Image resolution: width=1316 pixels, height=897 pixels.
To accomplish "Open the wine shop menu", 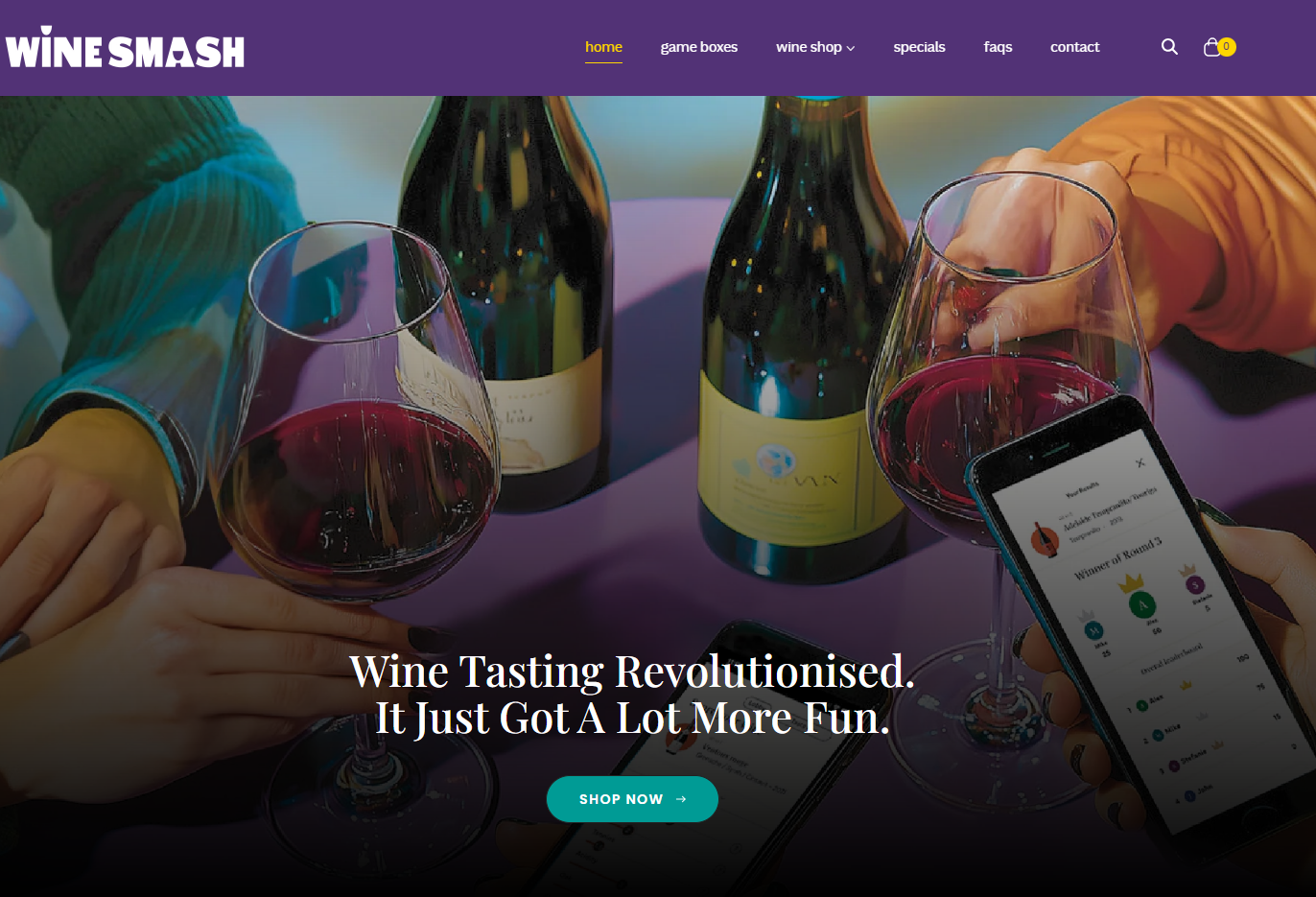I will [815, 47].
